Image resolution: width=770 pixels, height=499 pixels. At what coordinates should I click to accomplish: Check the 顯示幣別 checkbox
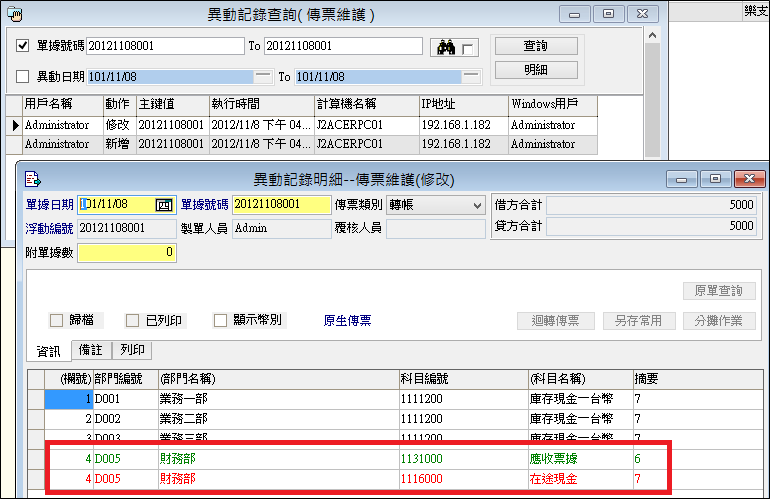point(221,321)
